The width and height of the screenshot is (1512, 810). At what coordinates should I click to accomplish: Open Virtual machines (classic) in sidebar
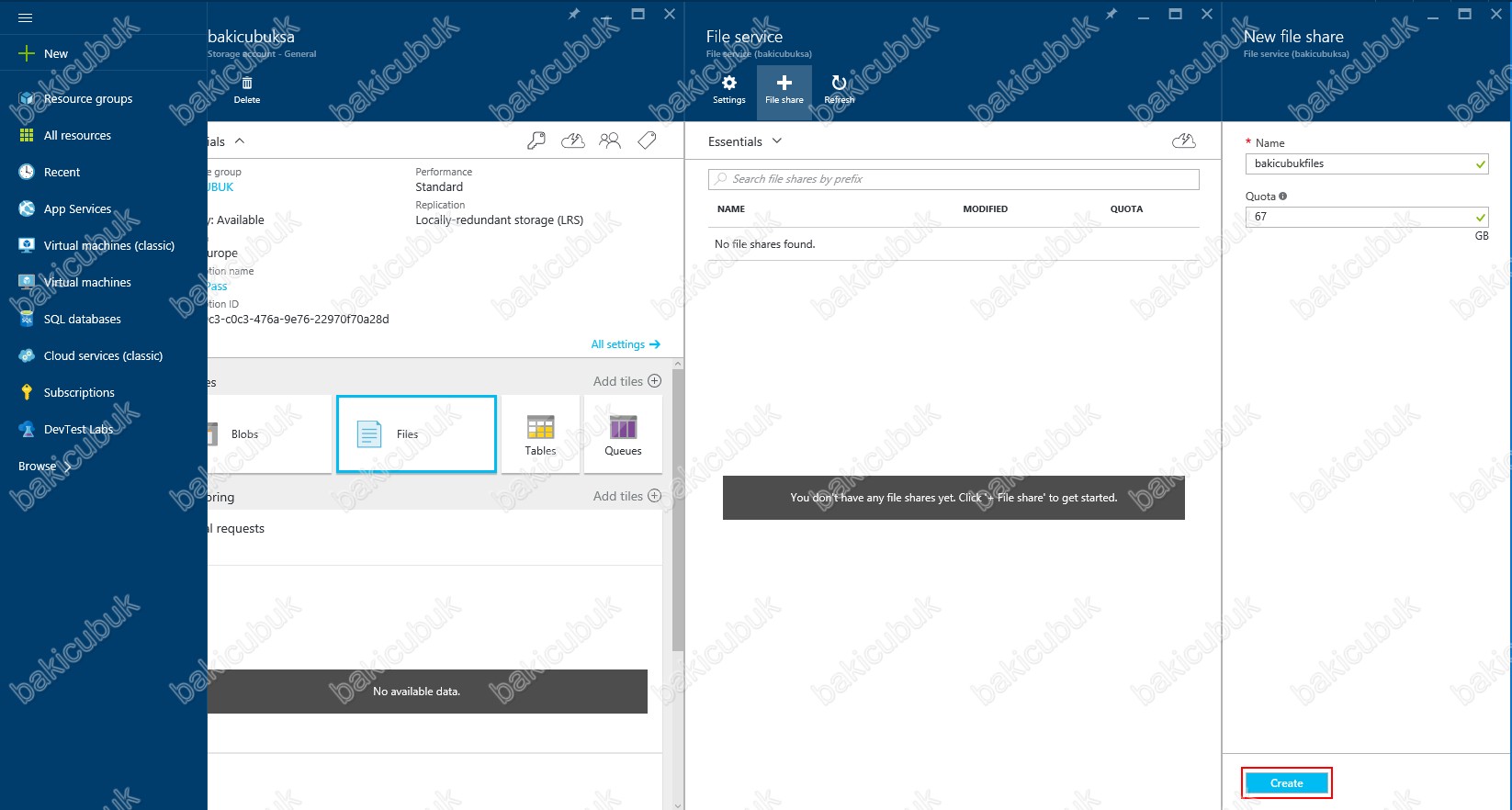coord(108,245)
